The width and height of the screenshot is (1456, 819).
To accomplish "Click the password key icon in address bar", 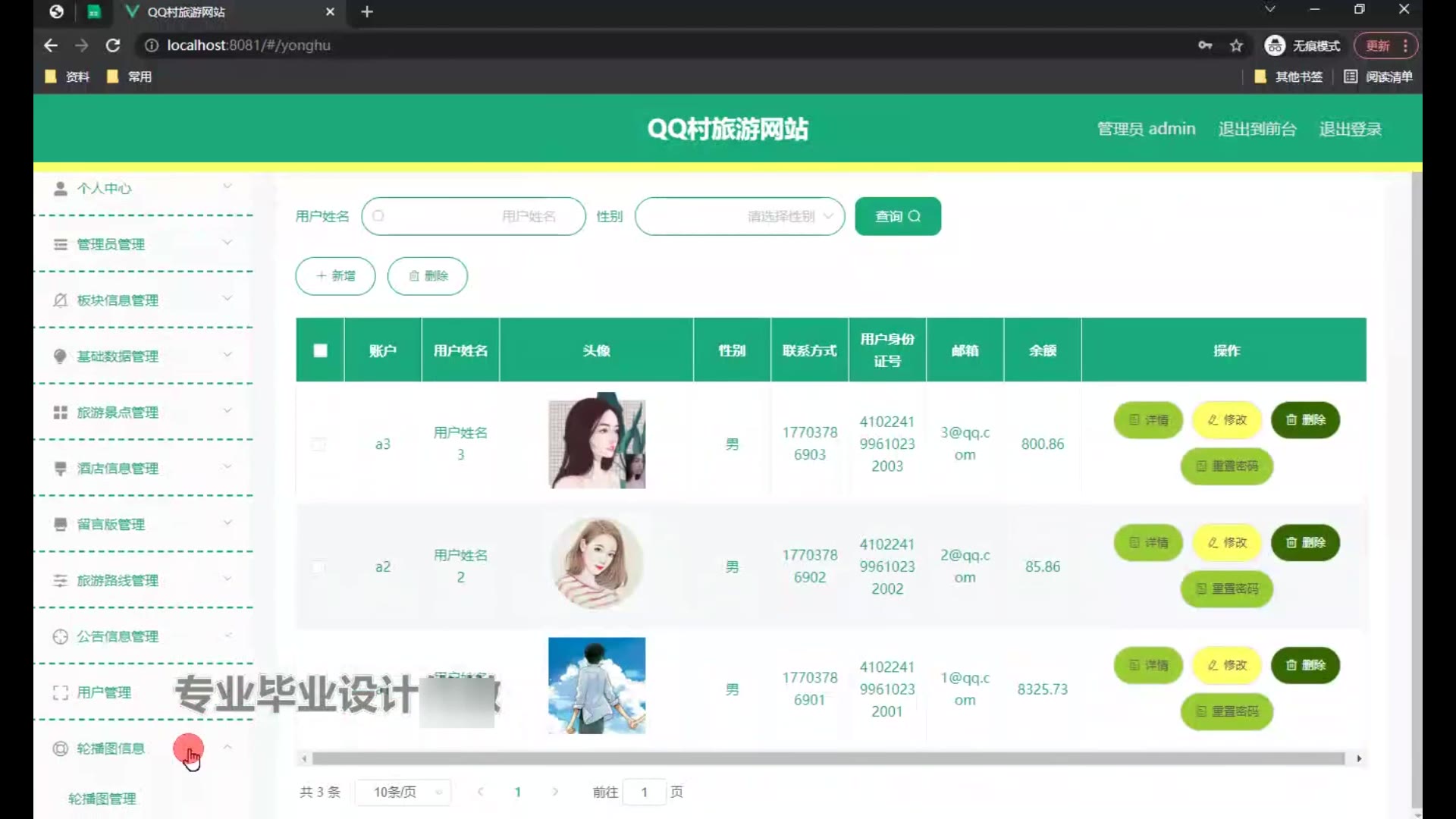I will point(1204,45).
